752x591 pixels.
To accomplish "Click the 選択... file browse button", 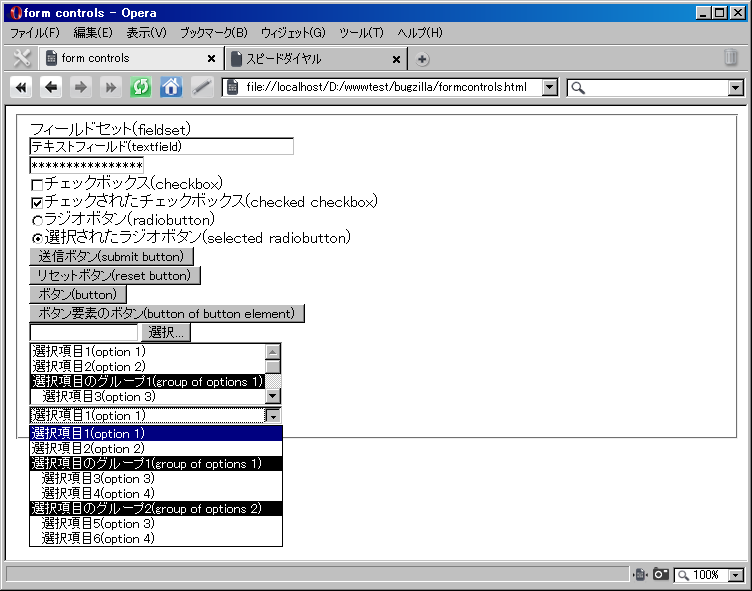I will pyautogui.click(x=166, y=332).
